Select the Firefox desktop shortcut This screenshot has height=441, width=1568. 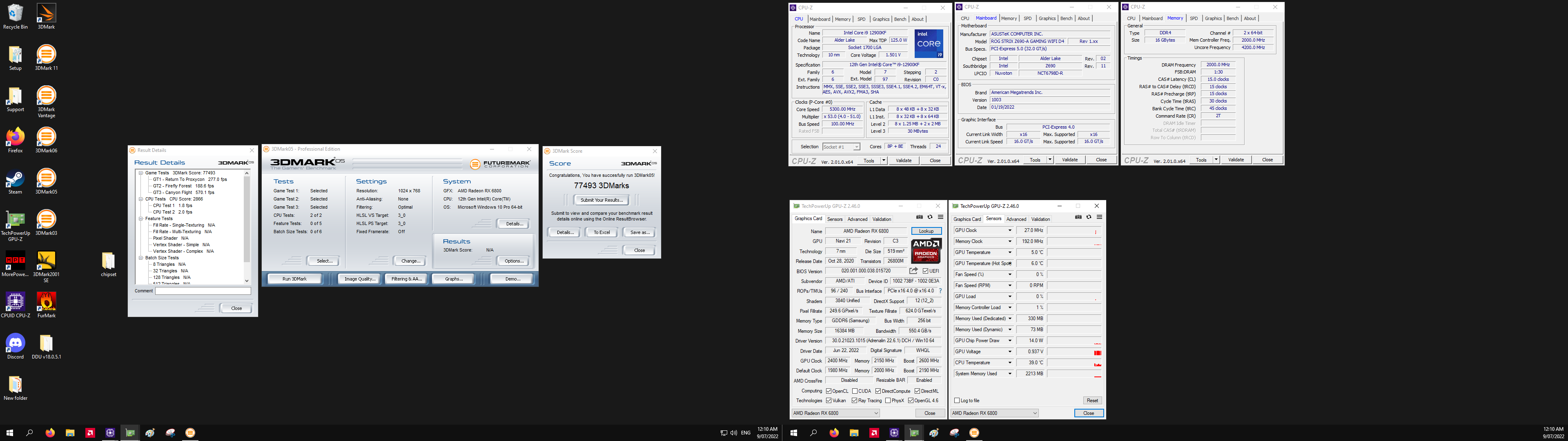point(15,140)
